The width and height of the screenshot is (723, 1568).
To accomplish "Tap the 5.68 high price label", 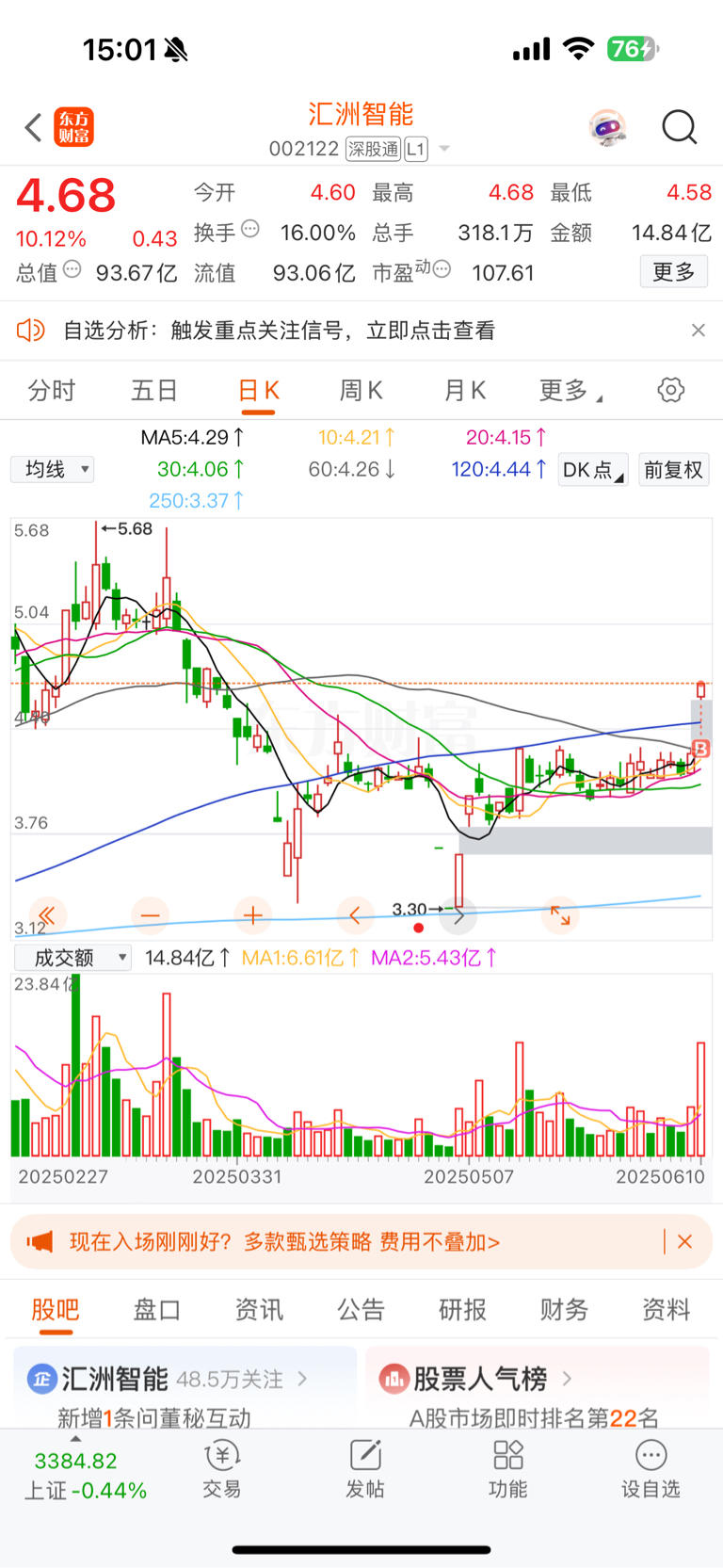I will coord(127,528).
